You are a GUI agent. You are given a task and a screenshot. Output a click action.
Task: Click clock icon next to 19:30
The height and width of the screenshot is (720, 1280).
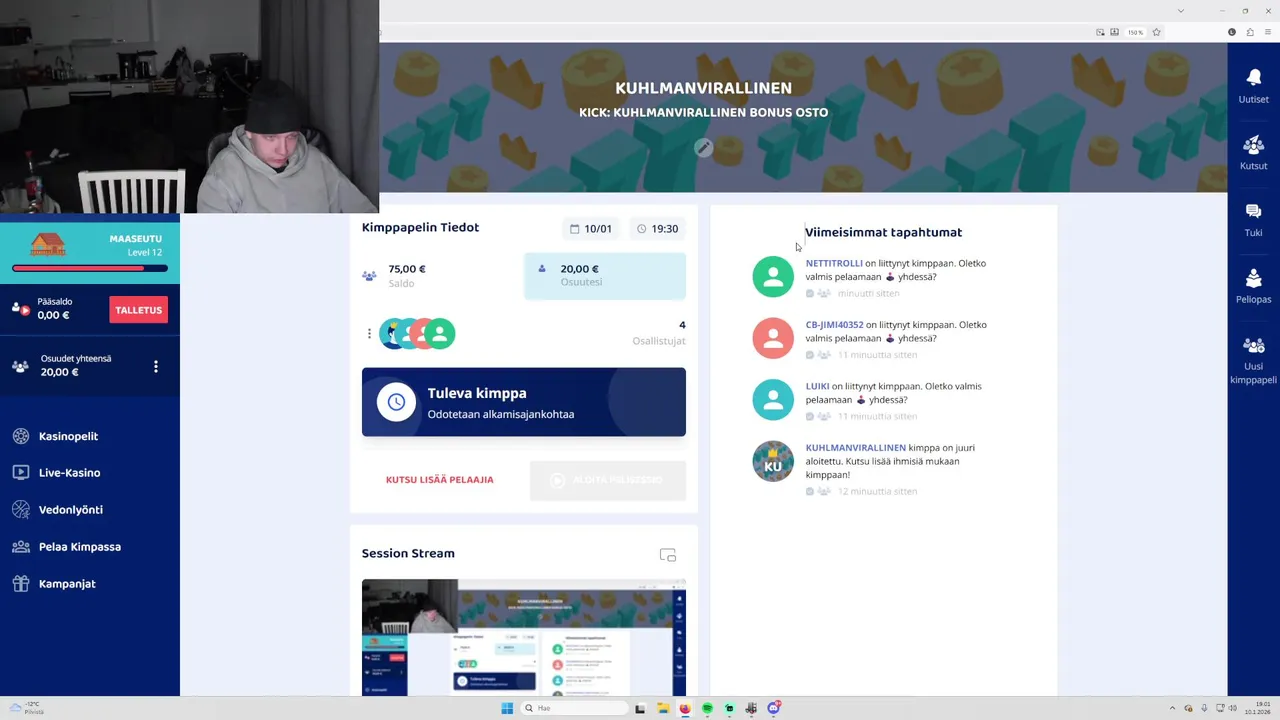tap(642, 229)
